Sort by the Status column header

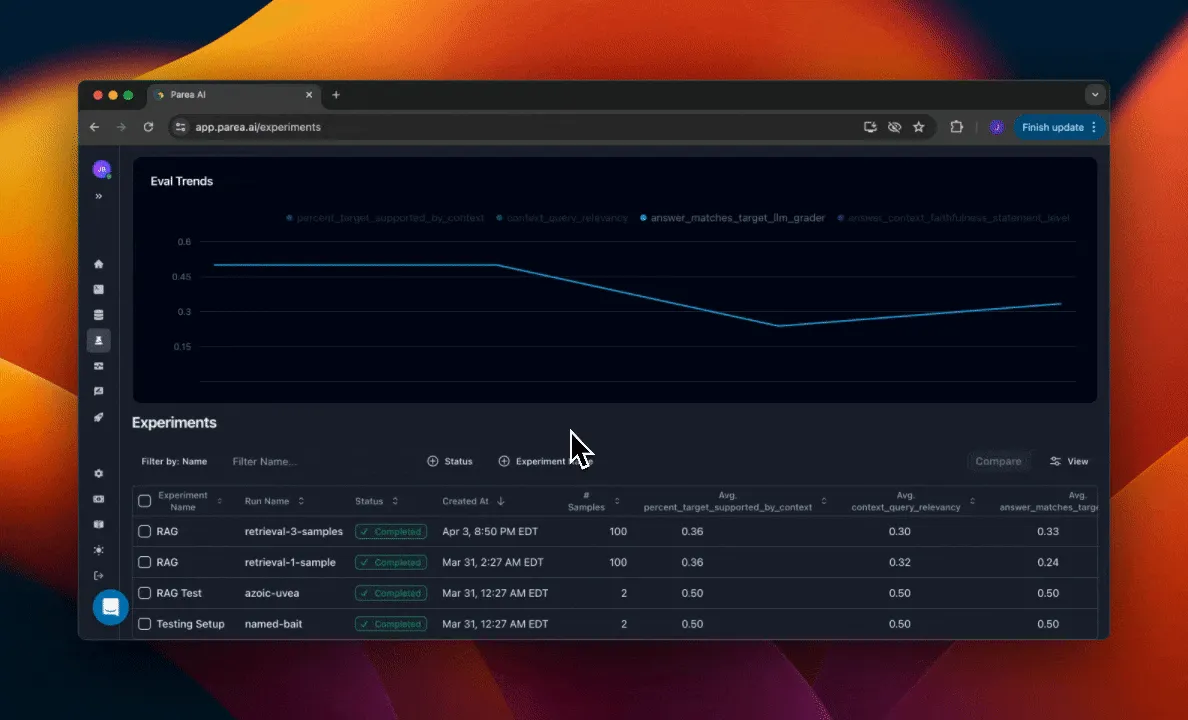[x=377, y=501]
